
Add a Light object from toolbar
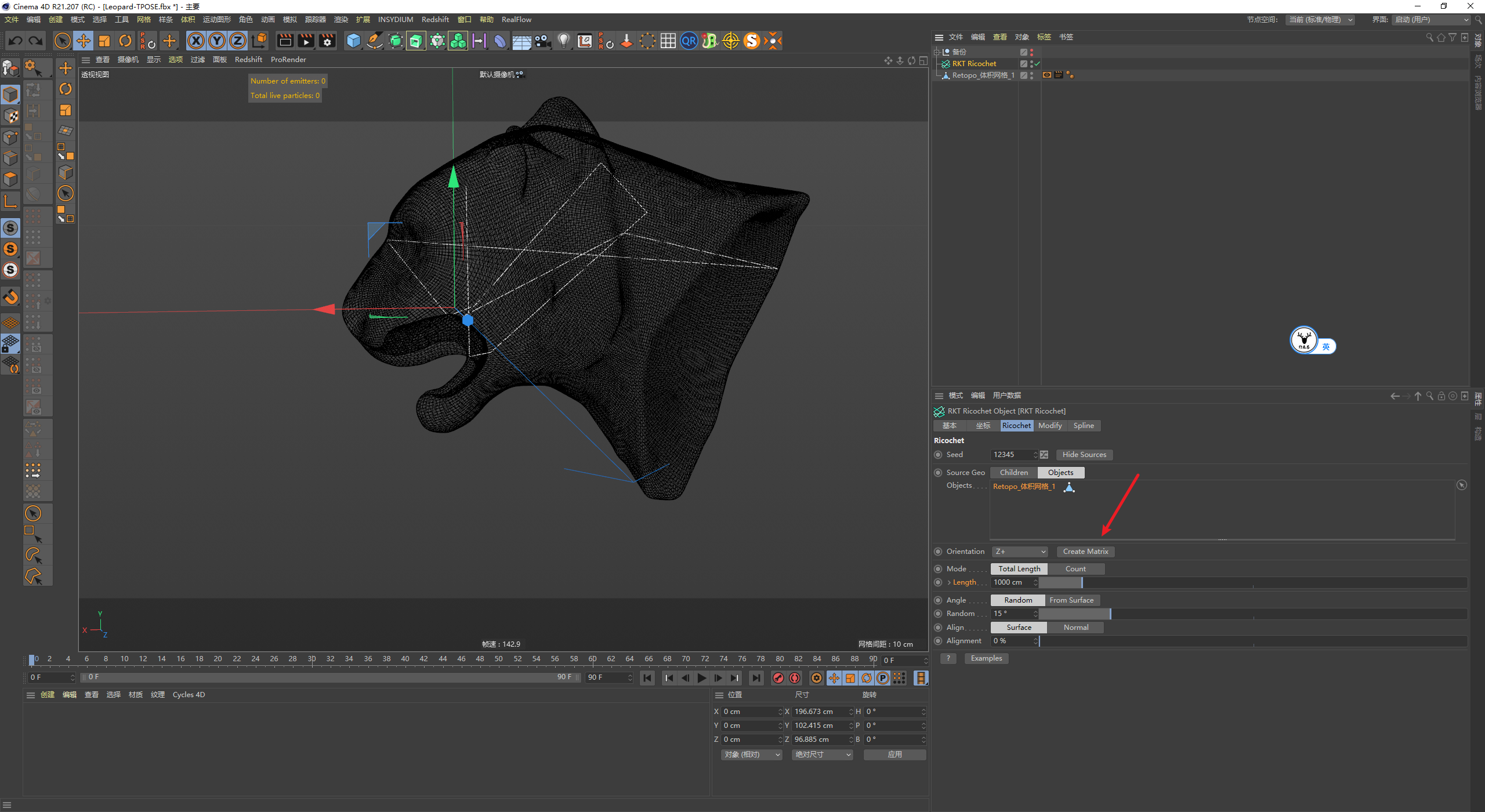pos(563,41)
